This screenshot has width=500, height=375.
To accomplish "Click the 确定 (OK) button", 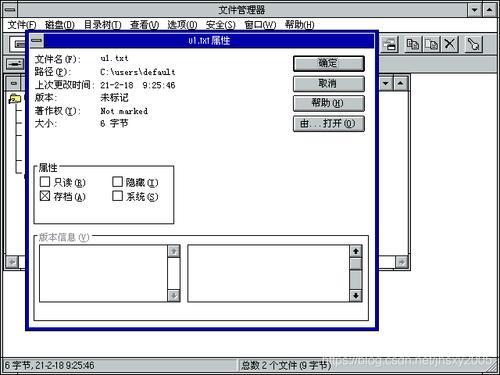I will (329, 63).
